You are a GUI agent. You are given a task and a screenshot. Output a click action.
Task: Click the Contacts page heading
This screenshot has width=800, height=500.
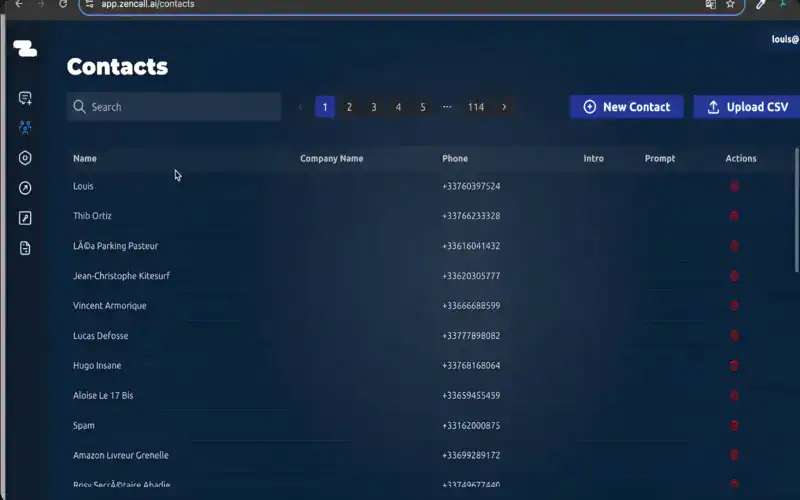117,66
